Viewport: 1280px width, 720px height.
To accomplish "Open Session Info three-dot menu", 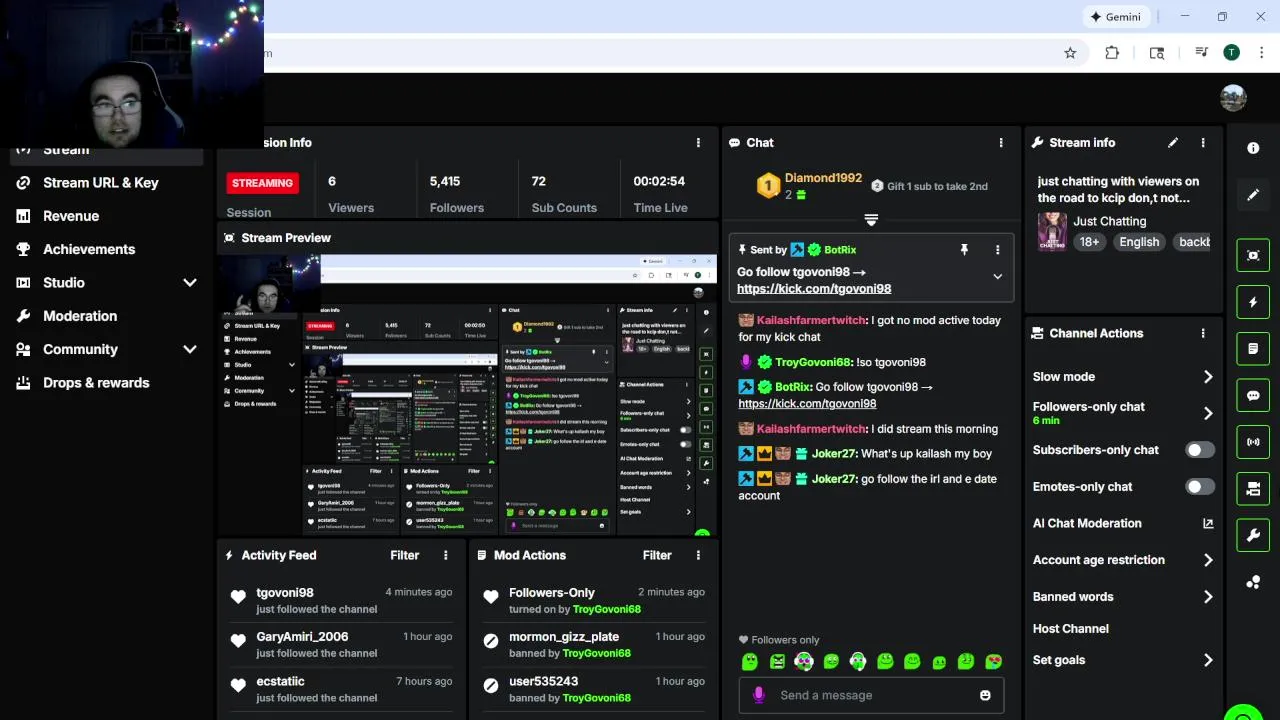I will coord(698,143).
